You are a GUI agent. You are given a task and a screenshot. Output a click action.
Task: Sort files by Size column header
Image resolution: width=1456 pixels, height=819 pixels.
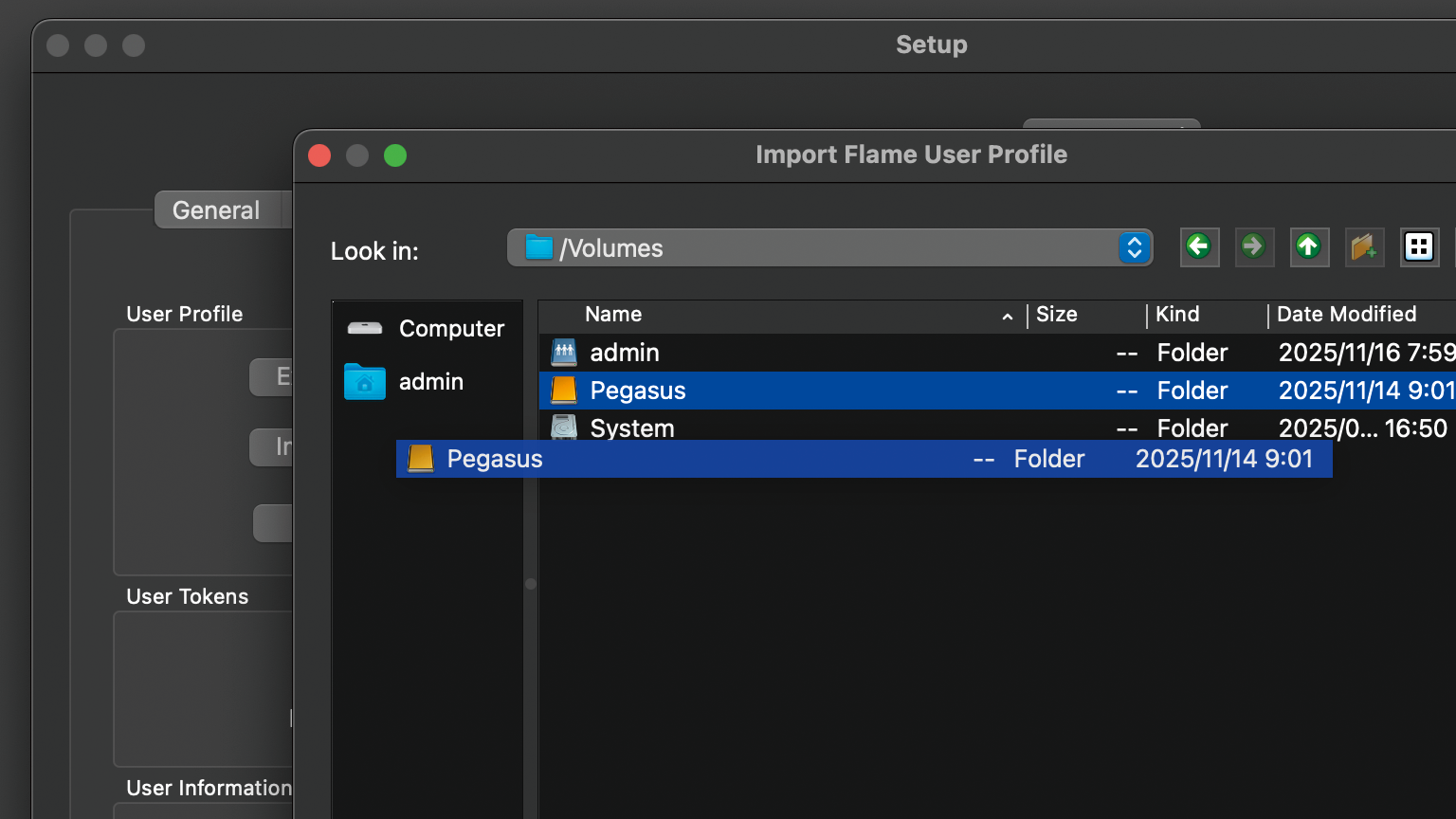click(x=1056, y=315)
